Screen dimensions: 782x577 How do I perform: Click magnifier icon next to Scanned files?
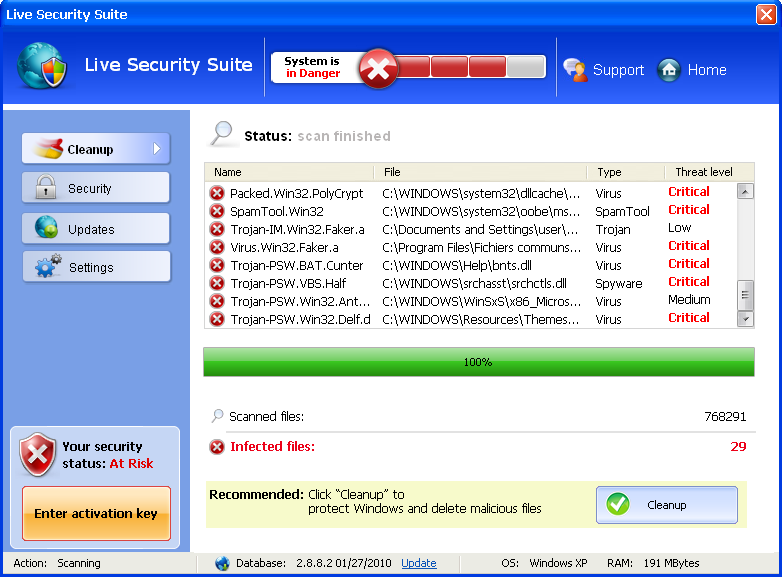click(x=217, y=415)
